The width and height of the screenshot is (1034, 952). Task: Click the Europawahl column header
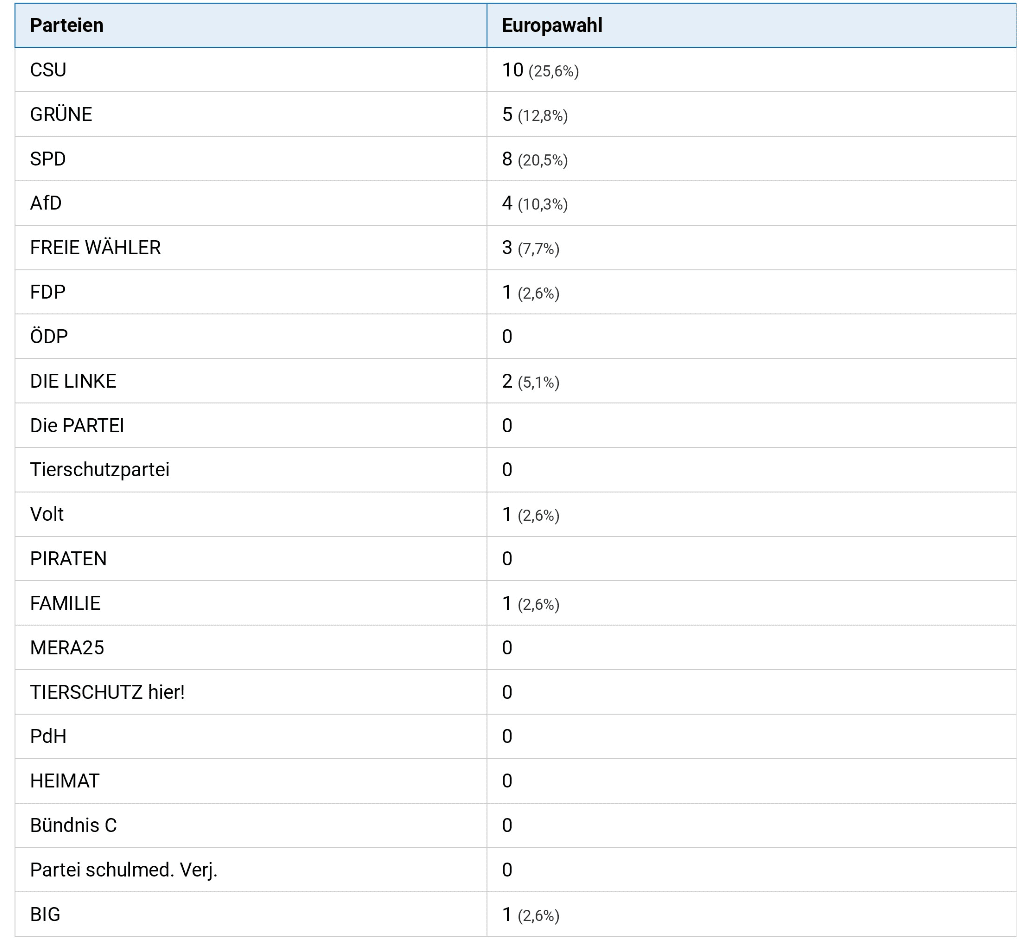tap(552, 25)
